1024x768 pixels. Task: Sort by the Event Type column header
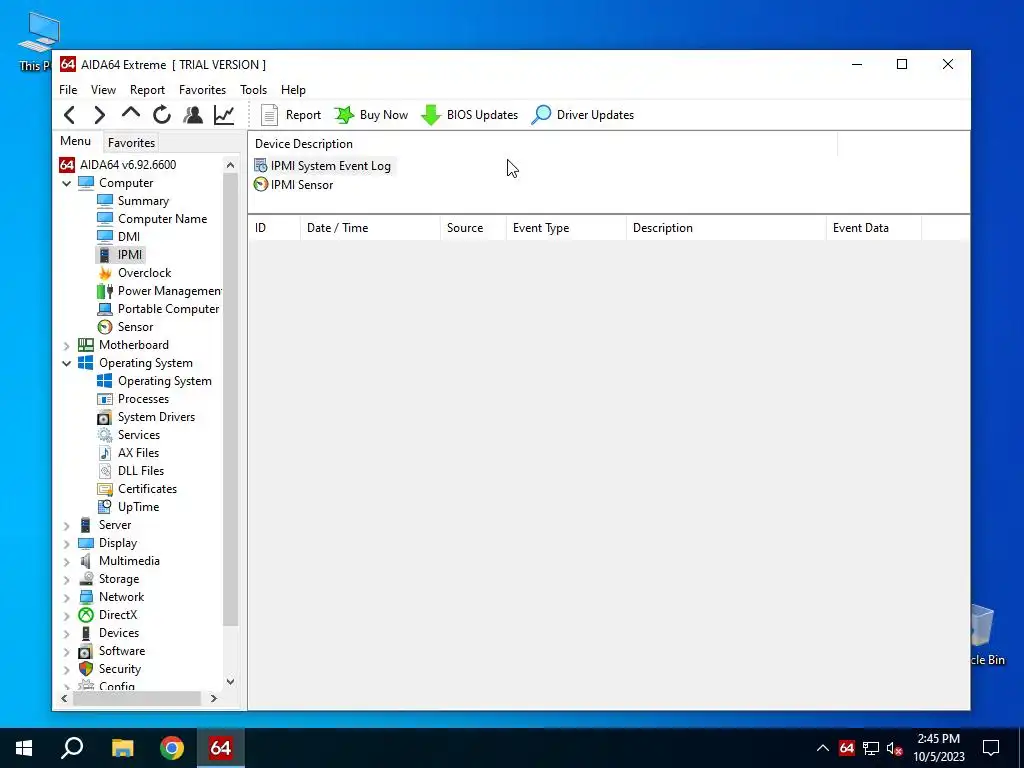pyautogui.click(x=566, y=228)
